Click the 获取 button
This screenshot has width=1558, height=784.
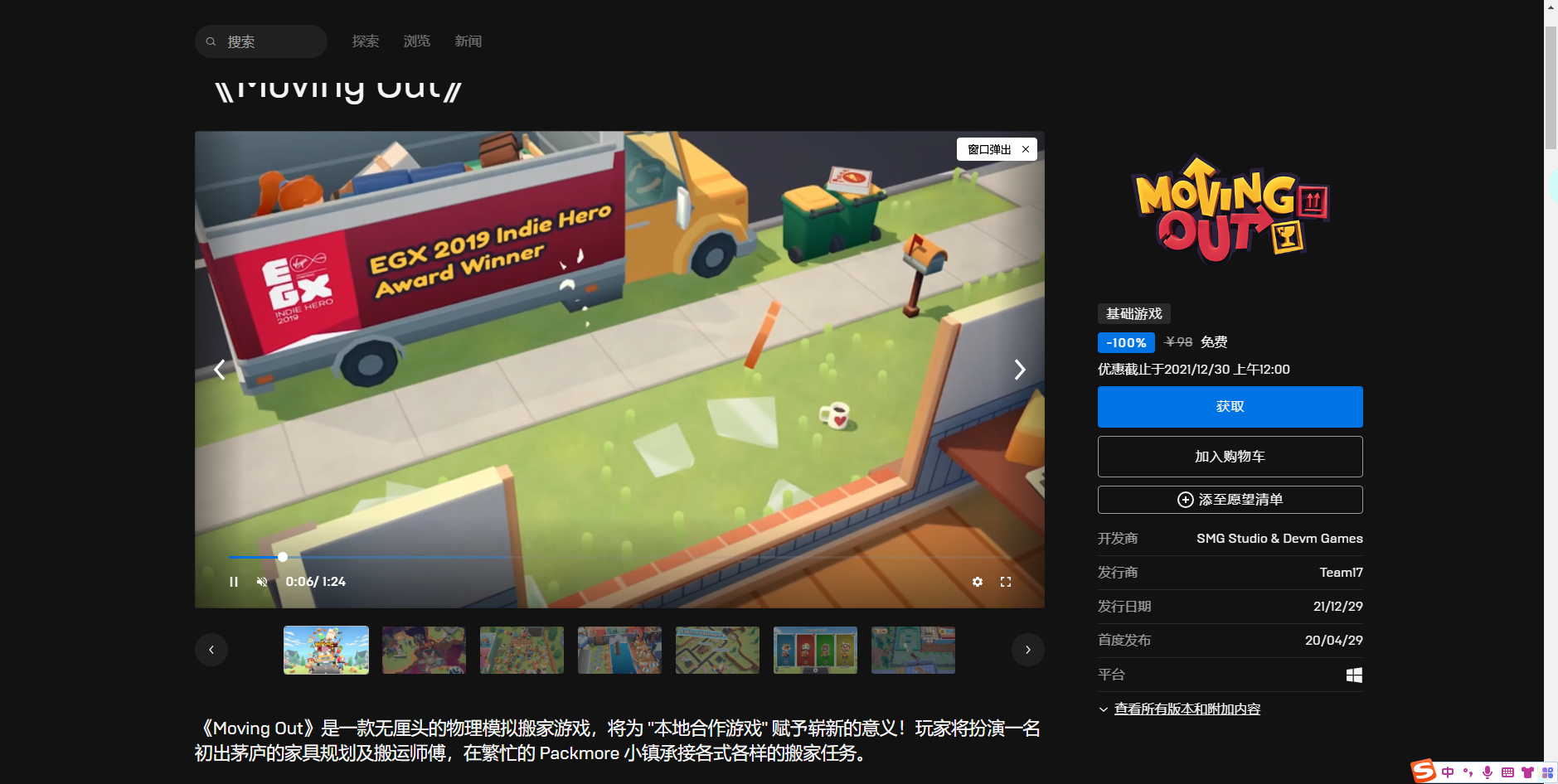pyautogui.click(x=1230, y=407)
